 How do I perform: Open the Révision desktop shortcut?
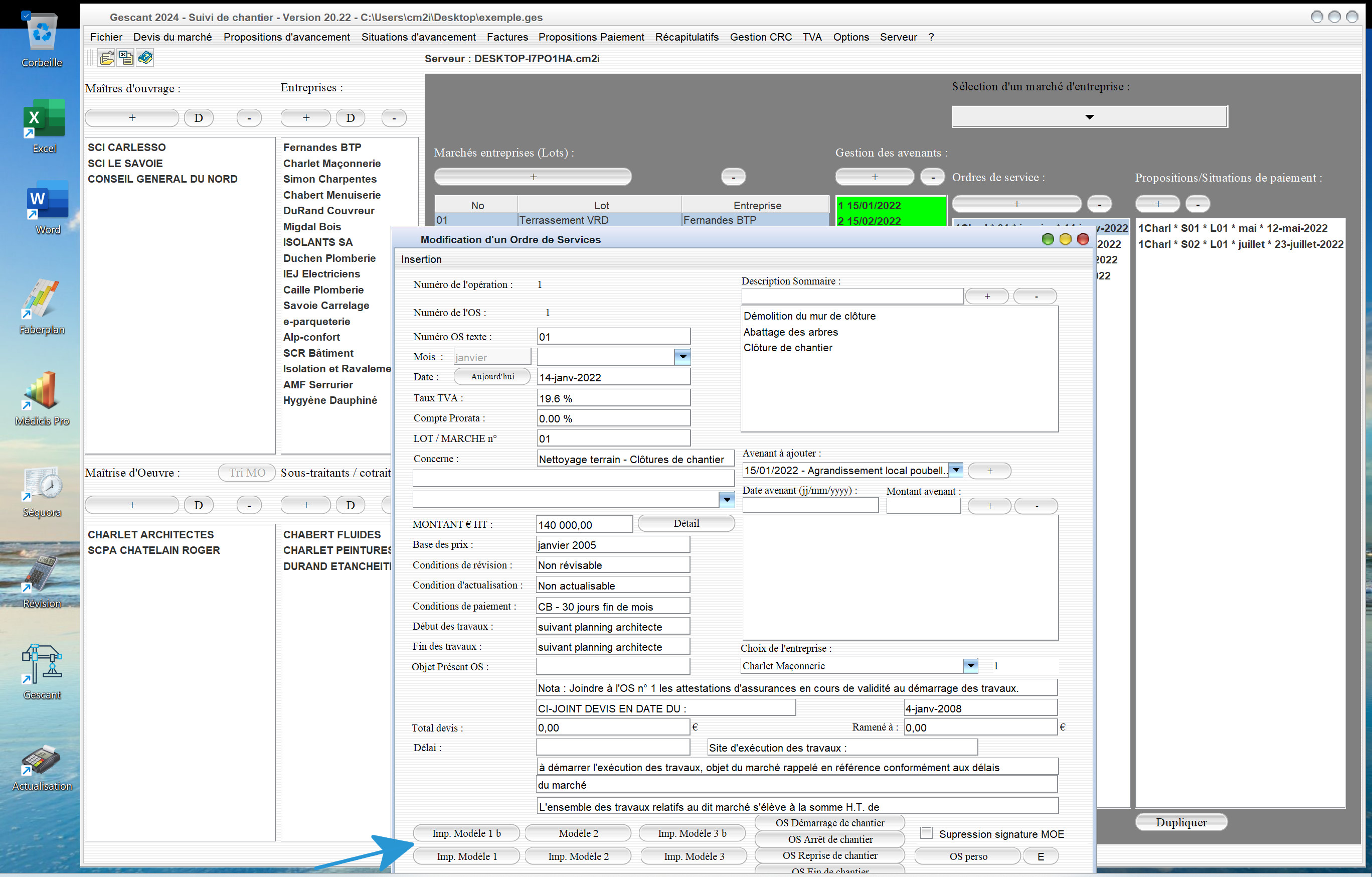(42, 581)
